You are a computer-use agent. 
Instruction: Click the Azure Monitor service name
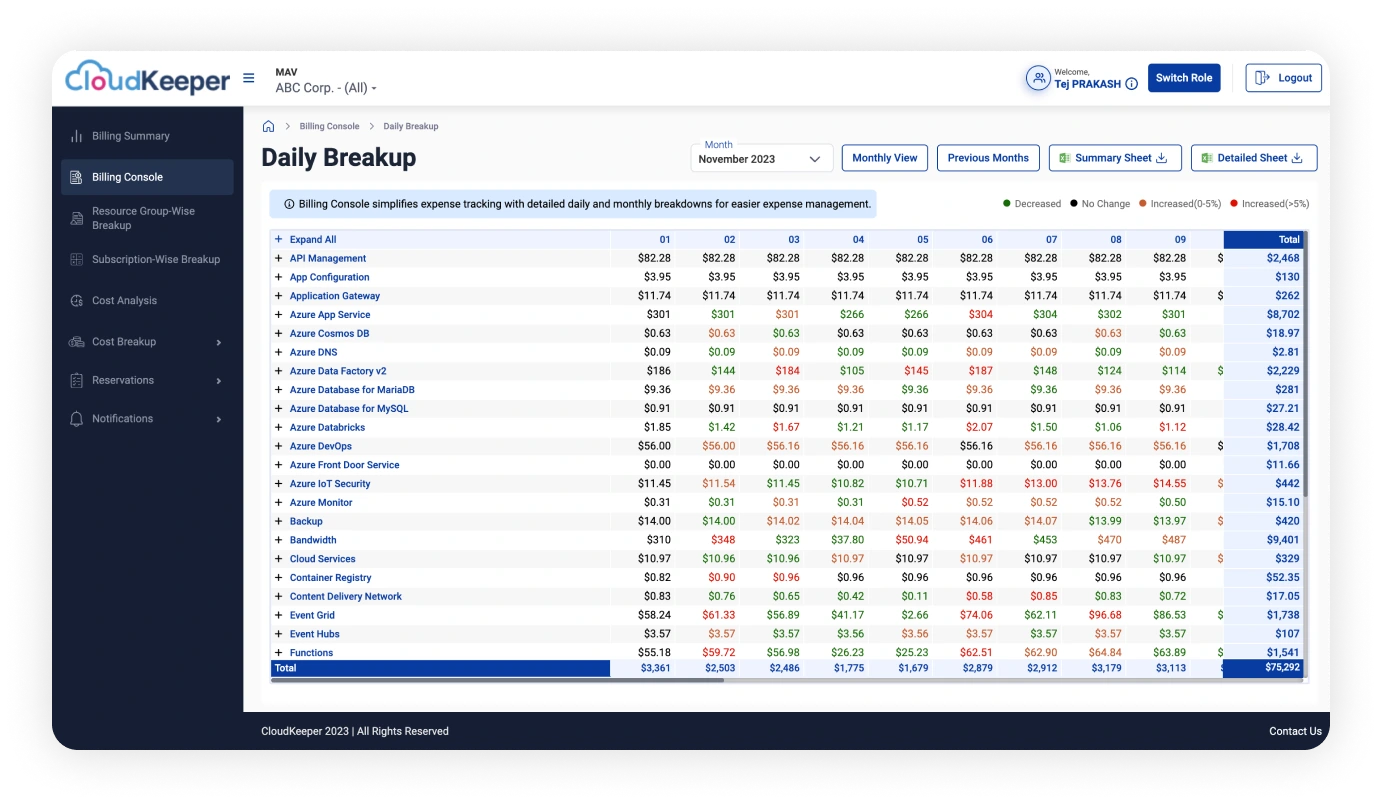point(321,503)
